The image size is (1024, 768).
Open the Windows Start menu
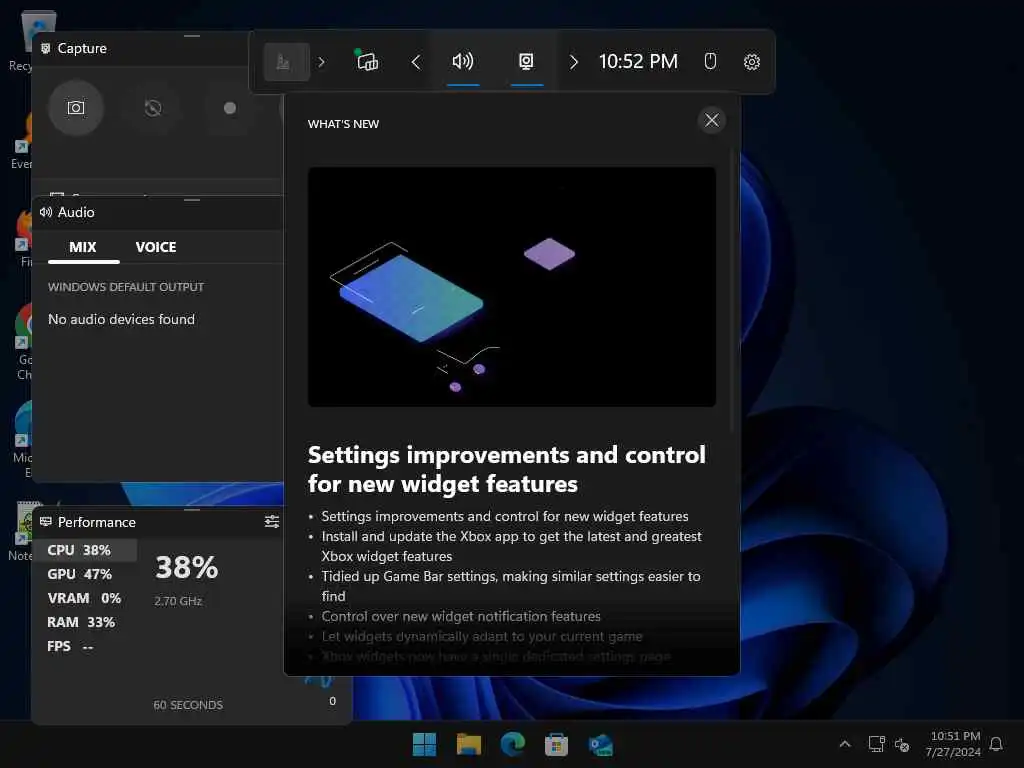(x=424, y=744)
